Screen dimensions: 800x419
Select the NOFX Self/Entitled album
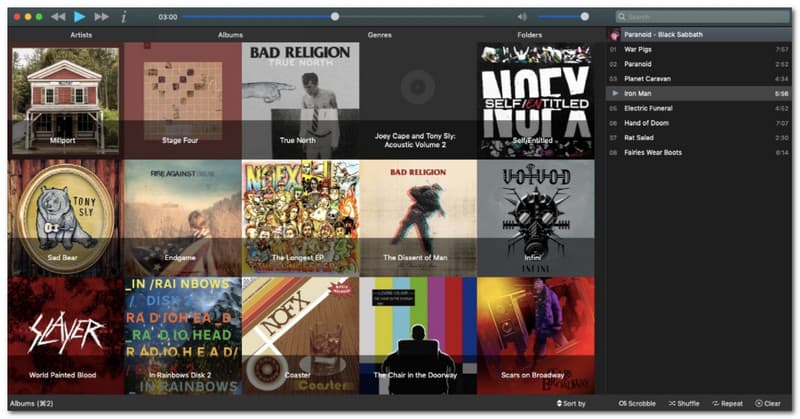point(536,101)
